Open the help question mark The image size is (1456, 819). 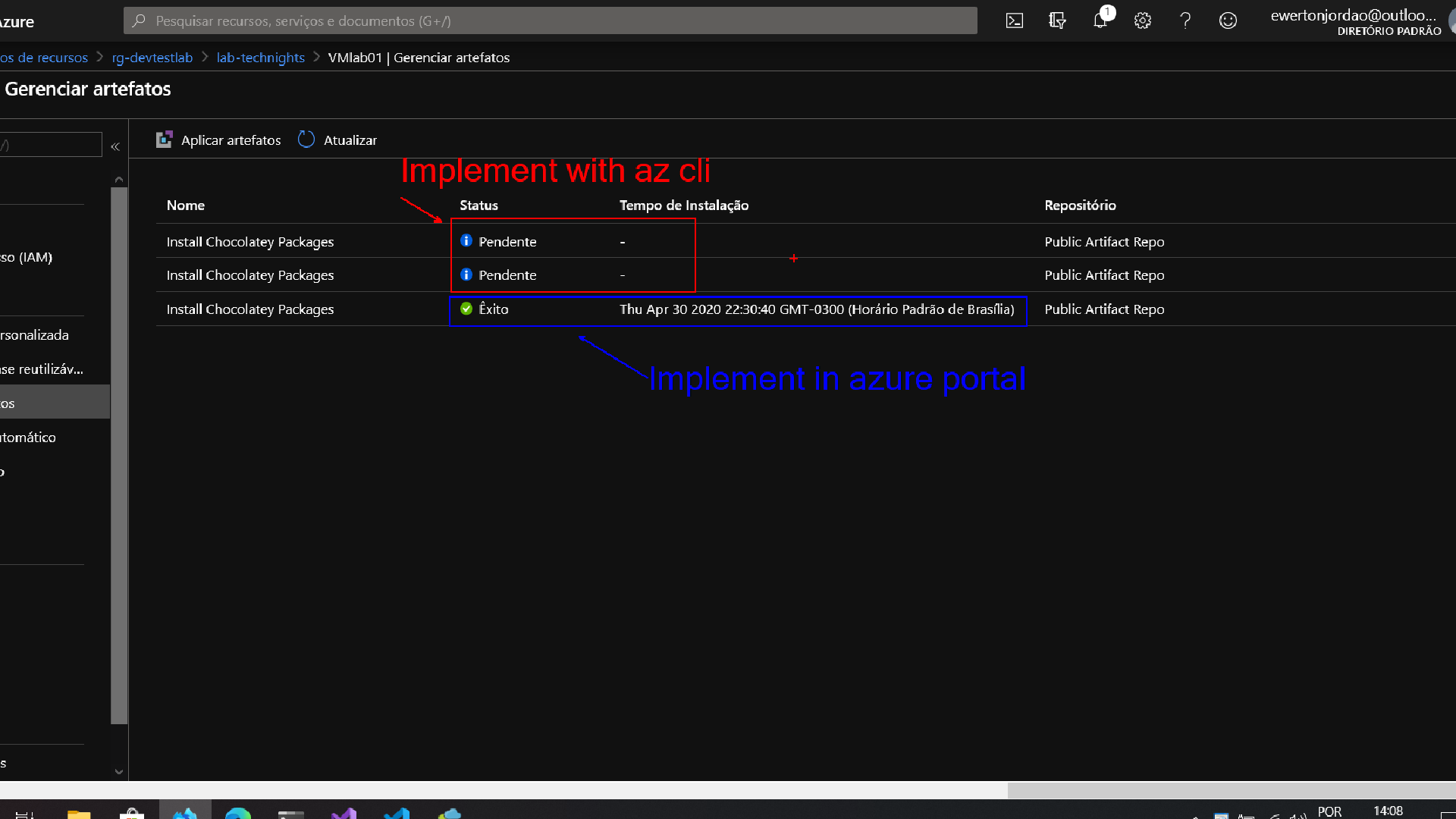click(x=1185, y=21)
